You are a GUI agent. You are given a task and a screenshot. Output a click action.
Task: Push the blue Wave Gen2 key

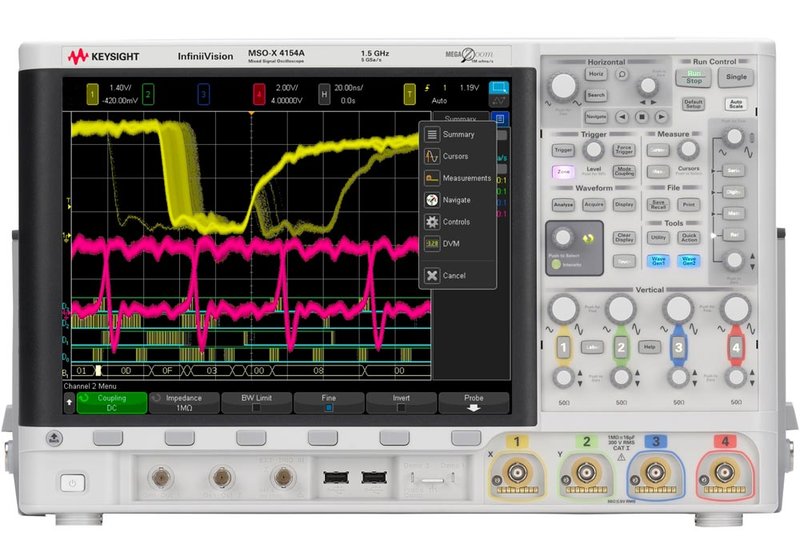click(x=689, y=261)
